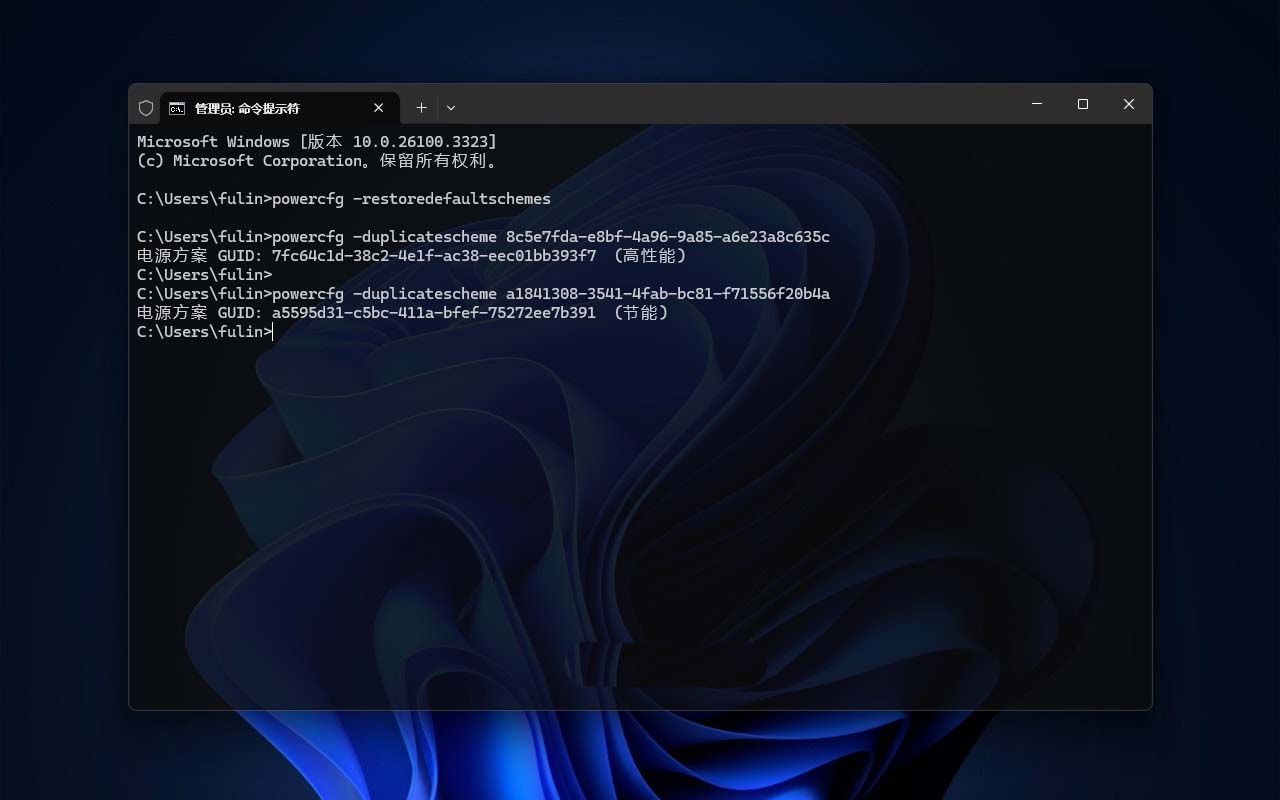The image size is (1280, 800).
Task: Click GUID a5595d31 output line (节能)
Action: 403,313
